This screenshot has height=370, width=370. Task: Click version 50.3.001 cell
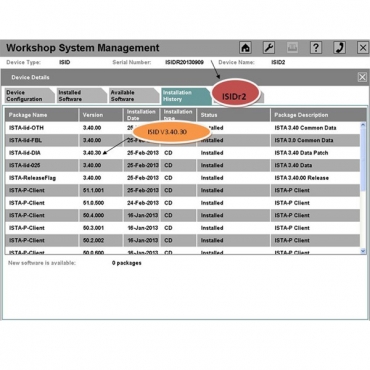[101, 228]
